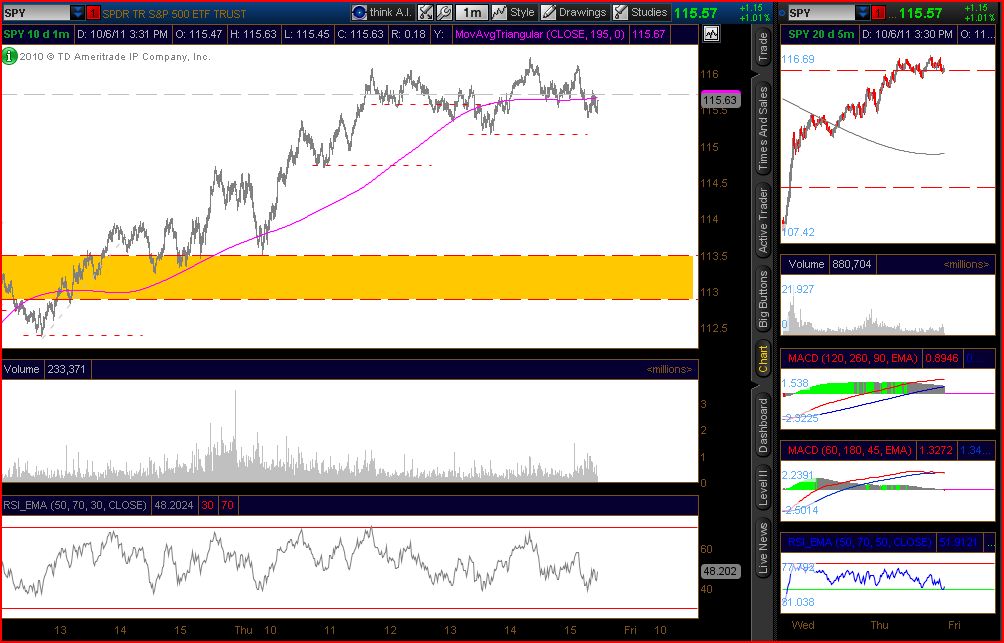
Task: Click the red link number icon beside main SPY symbol
Action: [93, 13]
